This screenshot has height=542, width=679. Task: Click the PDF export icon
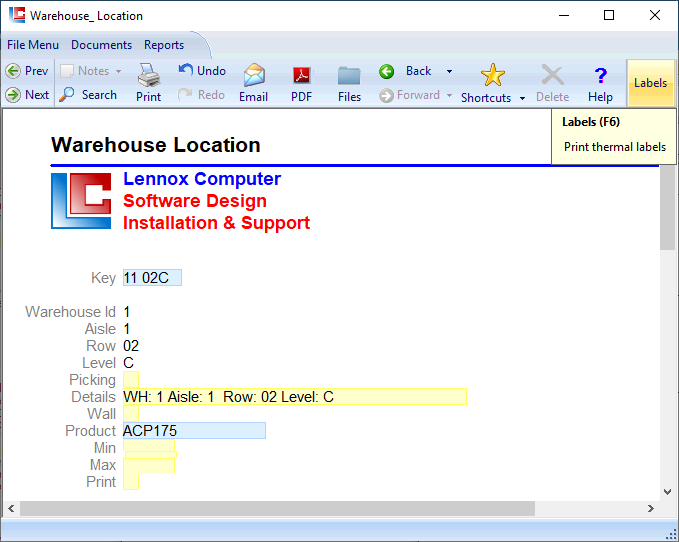point(302,76)
